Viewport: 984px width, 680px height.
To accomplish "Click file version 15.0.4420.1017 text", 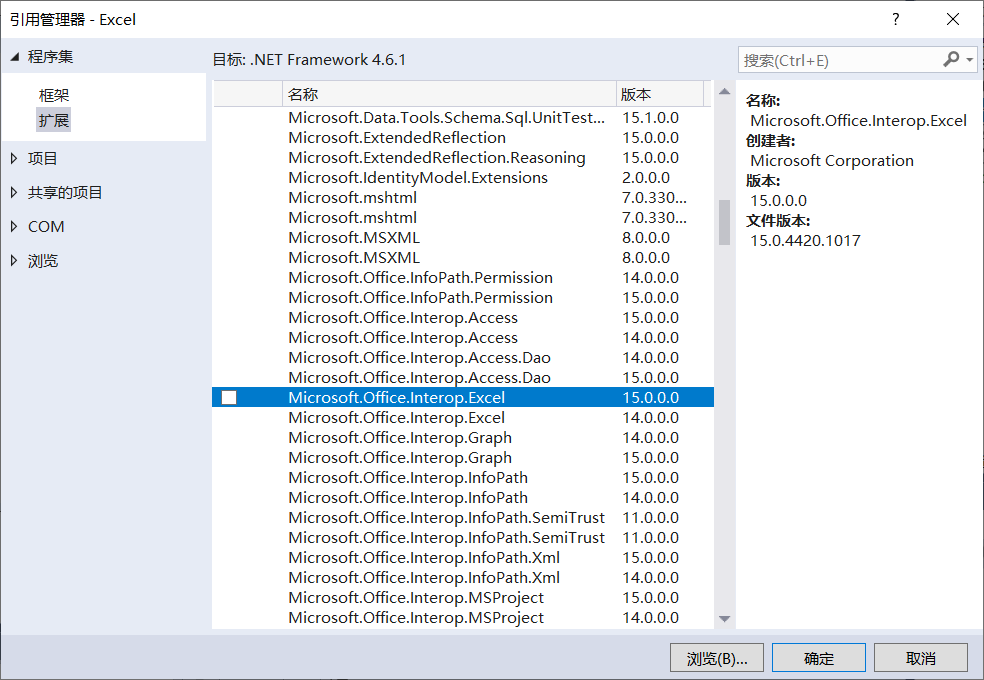I will coord(805,241).
